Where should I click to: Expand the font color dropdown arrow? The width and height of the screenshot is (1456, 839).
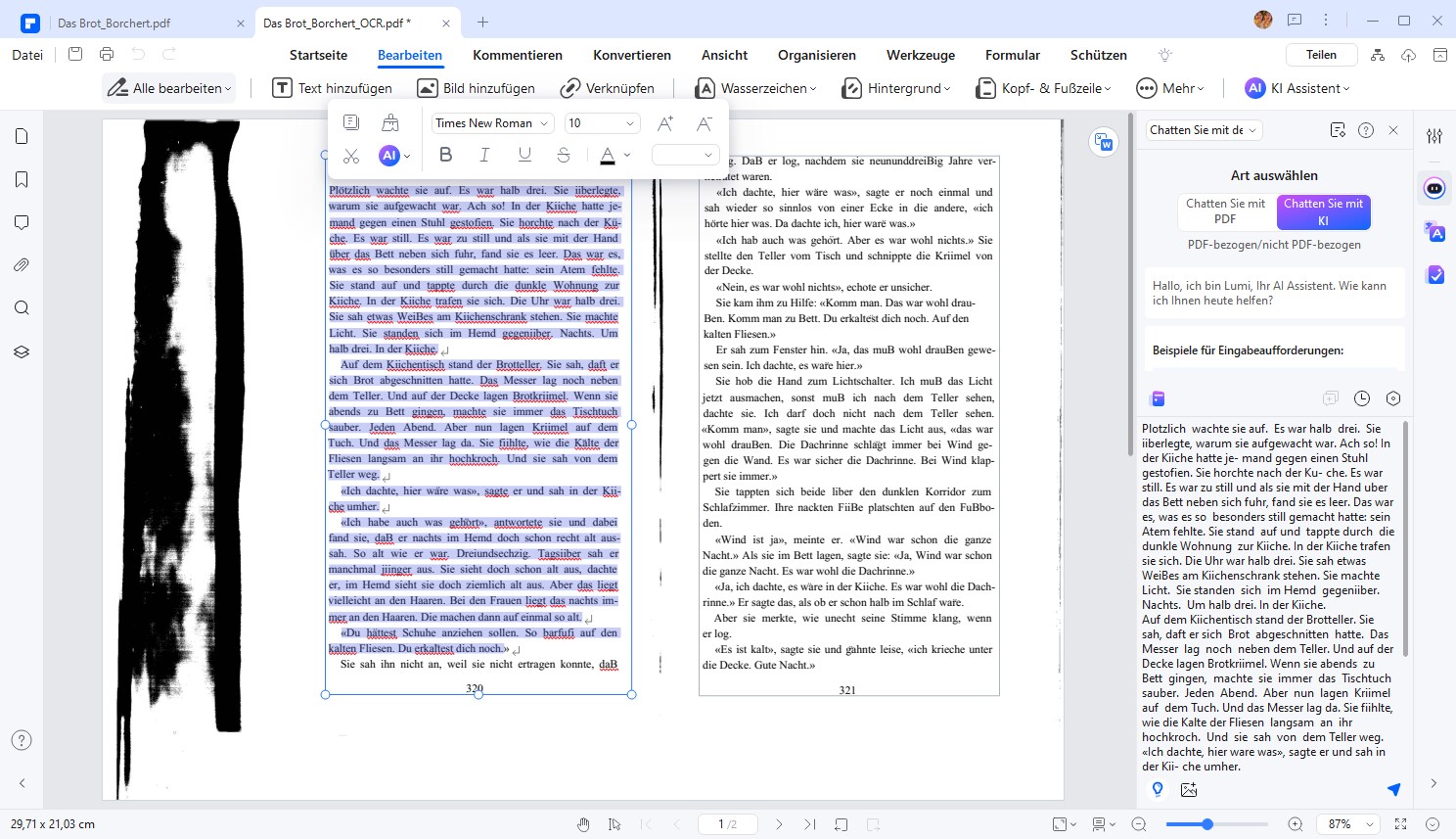[627, 155]
